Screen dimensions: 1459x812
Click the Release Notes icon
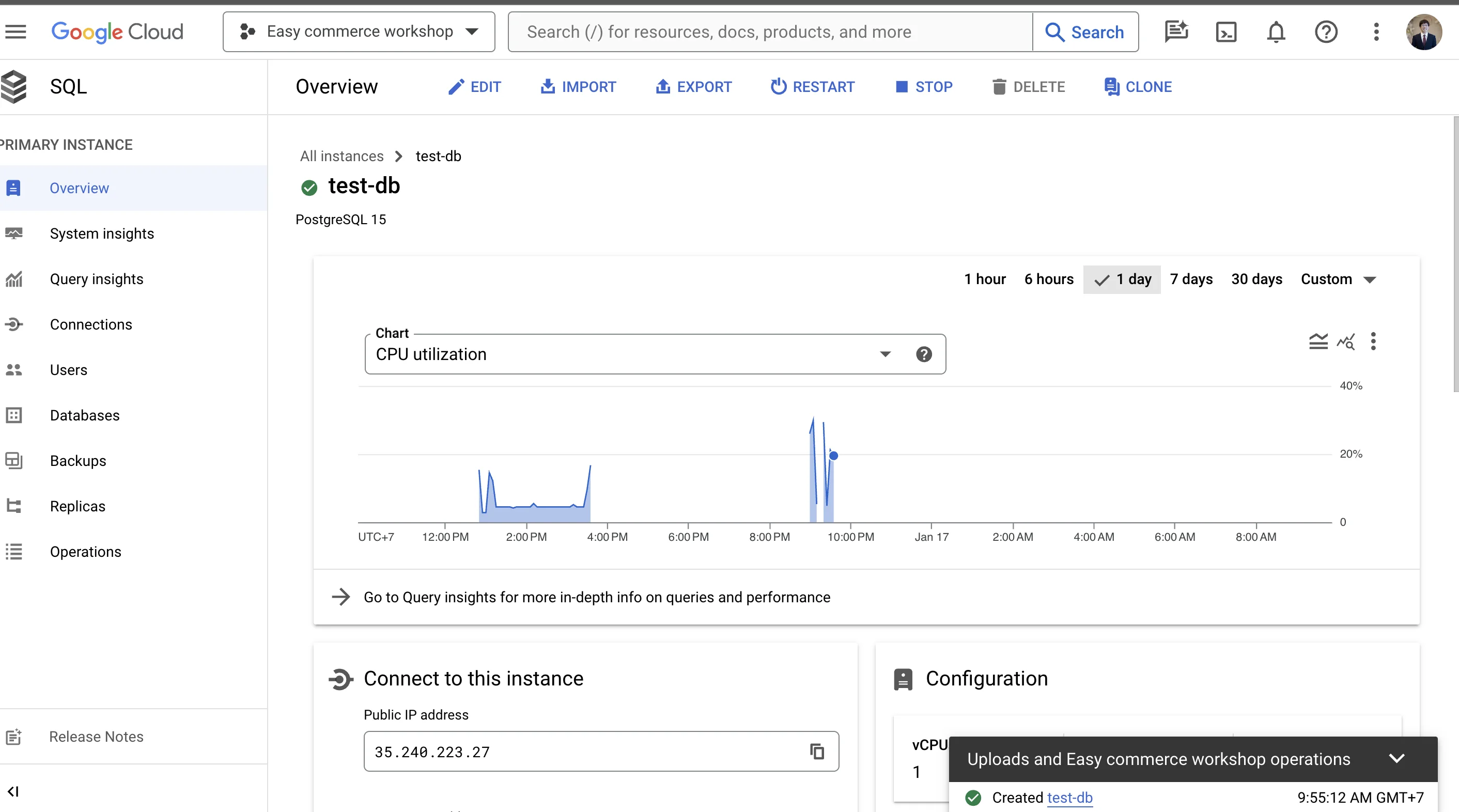(13, 737)
